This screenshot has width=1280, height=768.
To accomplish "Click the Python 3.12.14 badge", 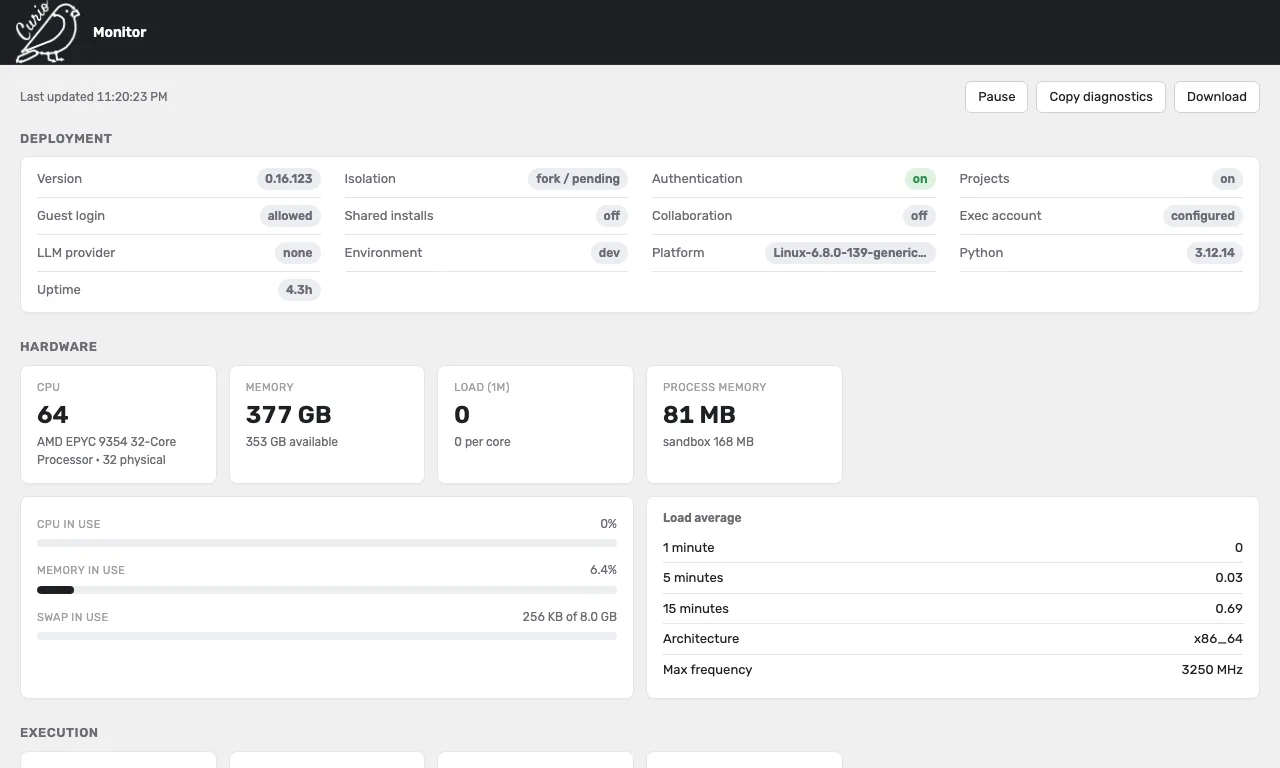I will tap(1215, 253).
